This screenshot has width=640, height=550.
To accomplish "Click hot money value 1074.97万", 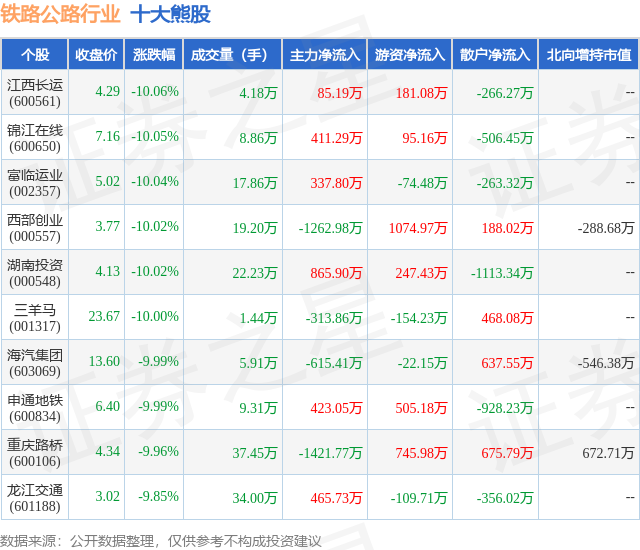I will click(418, 228).
